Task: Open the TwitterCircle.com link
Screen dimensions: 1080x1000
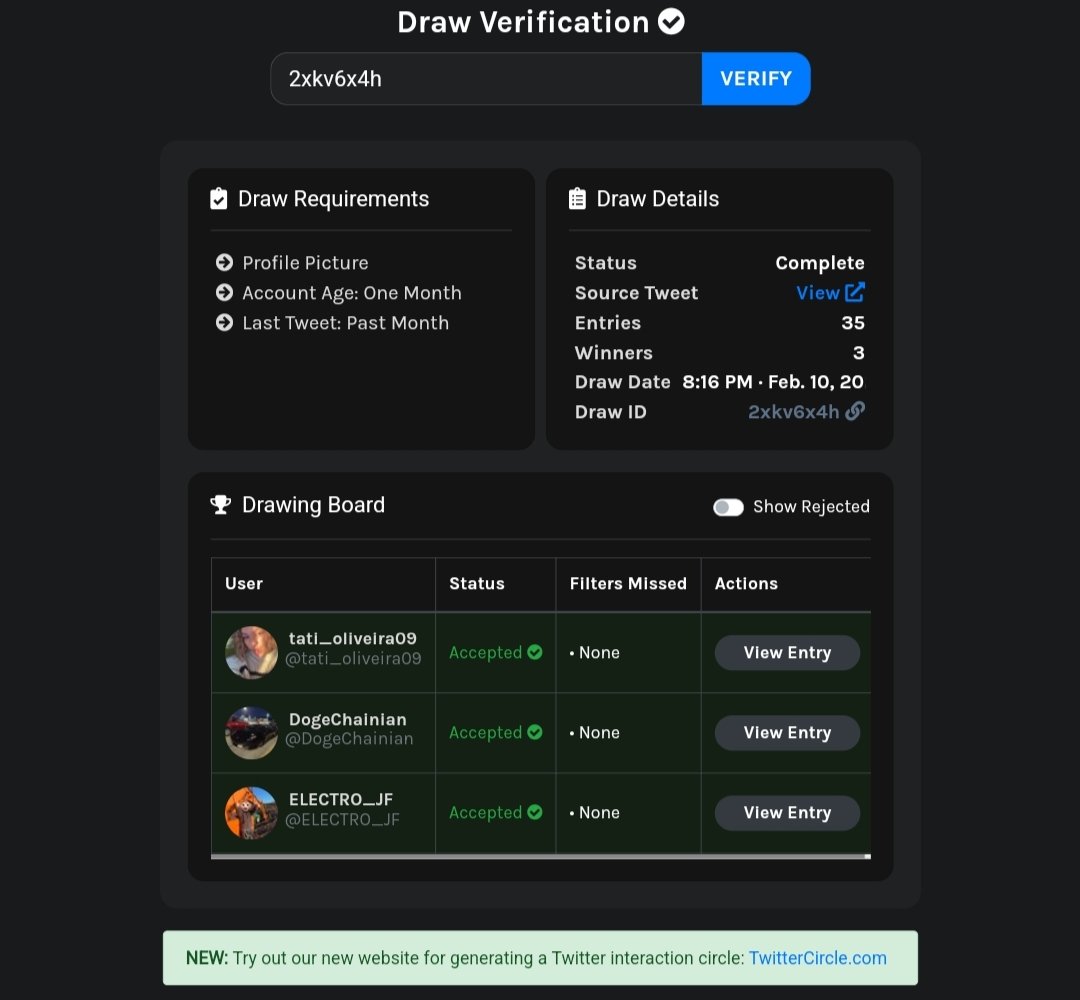Action: 818,958
